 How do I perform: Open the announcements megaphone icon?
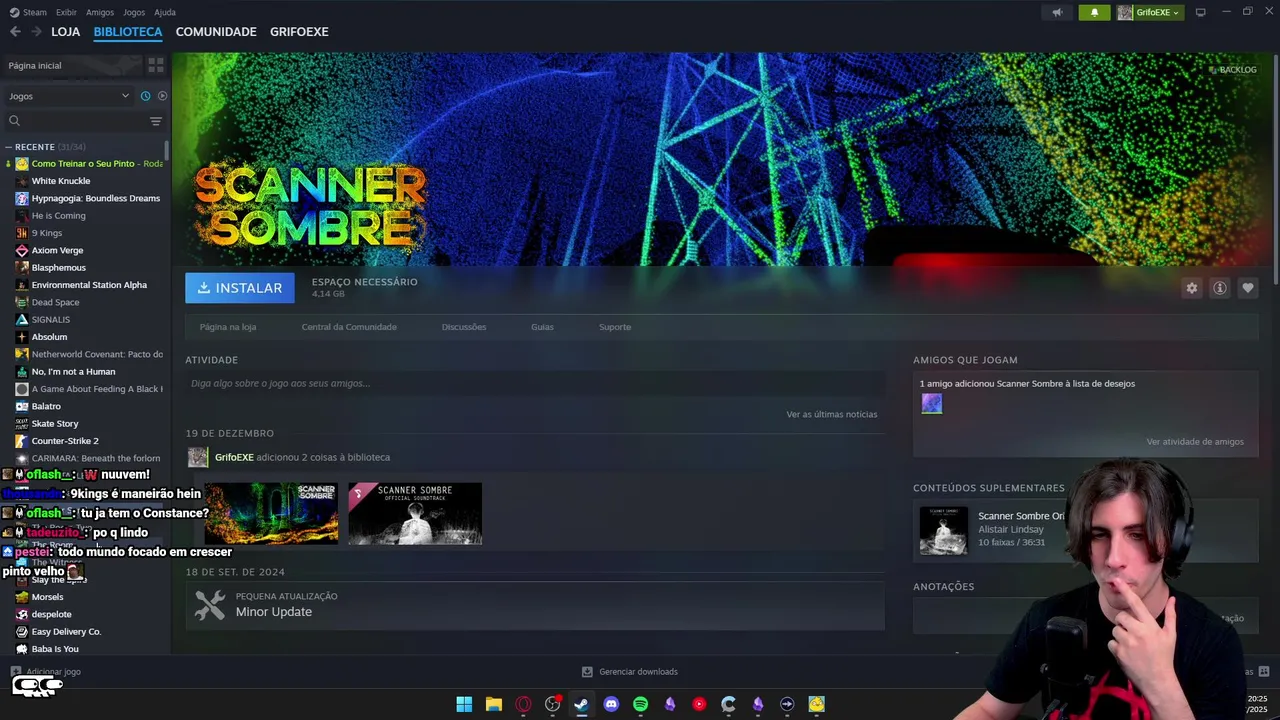(x=1057, y=12)
